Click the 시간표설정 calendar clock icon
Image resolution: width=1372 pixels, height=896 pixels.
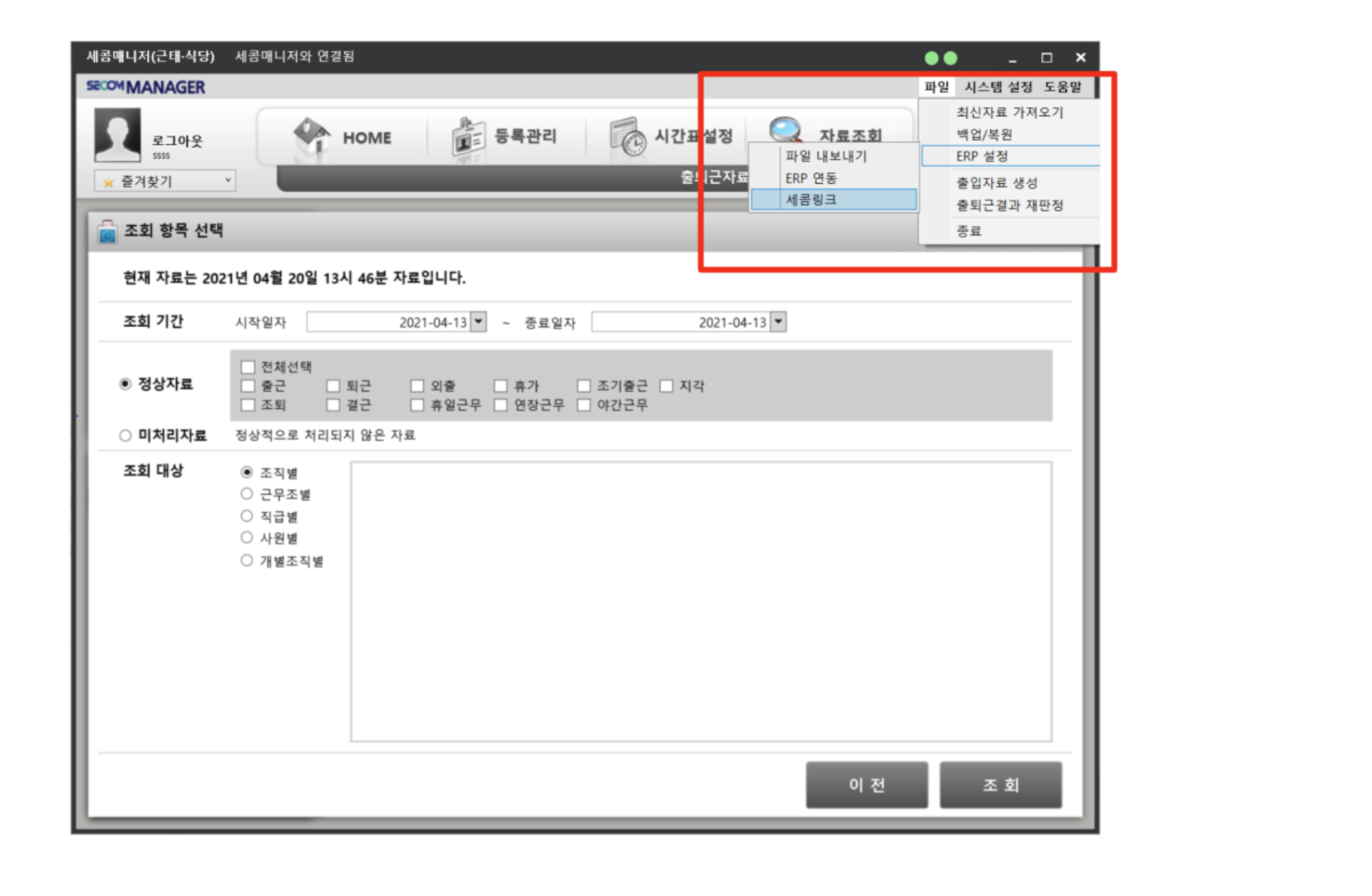coord(627,137)
